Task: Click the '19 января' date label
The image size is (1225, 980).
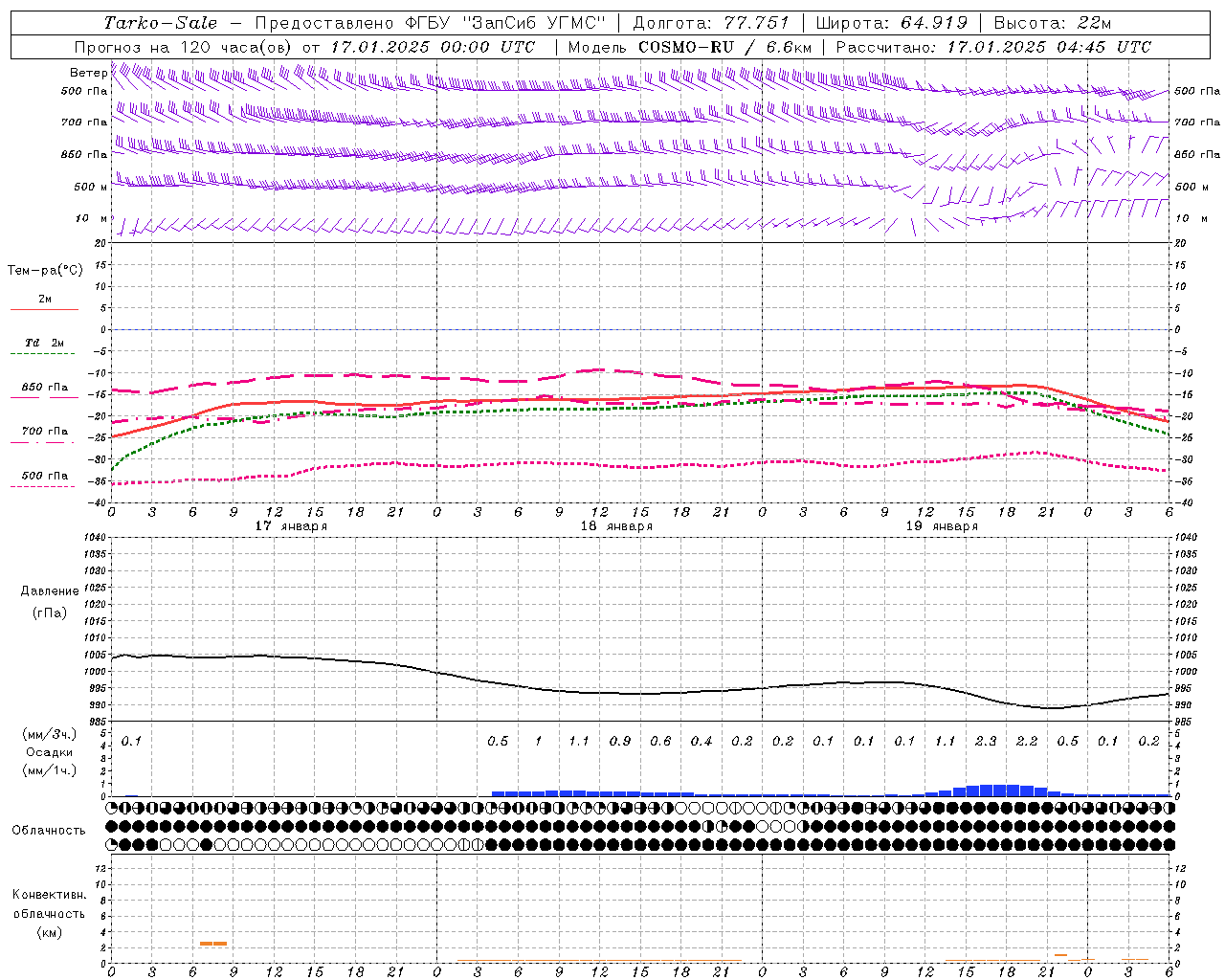Action: tap(942, 526)
